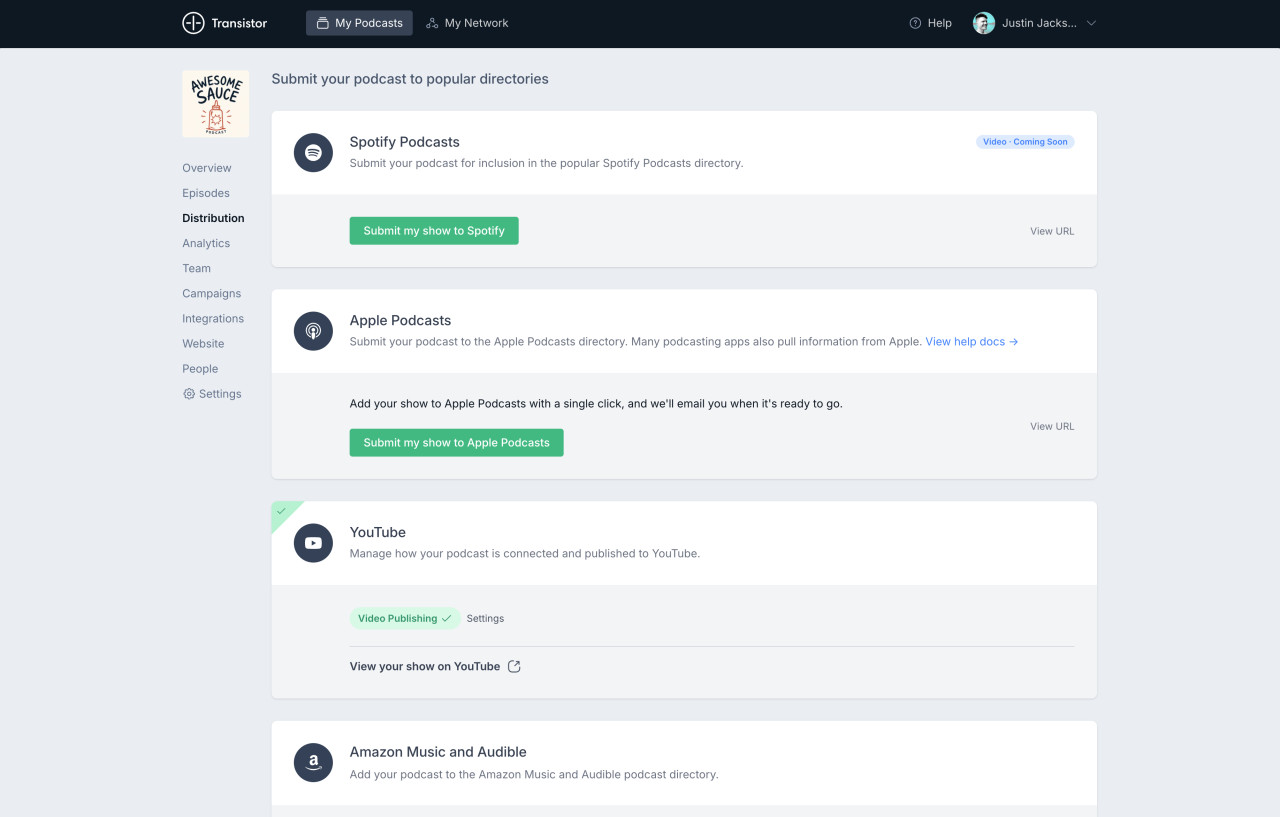This screenshot has height=817, width=1280.
Task: Click the Help question mark icon
Action: (x=915, y=23)
